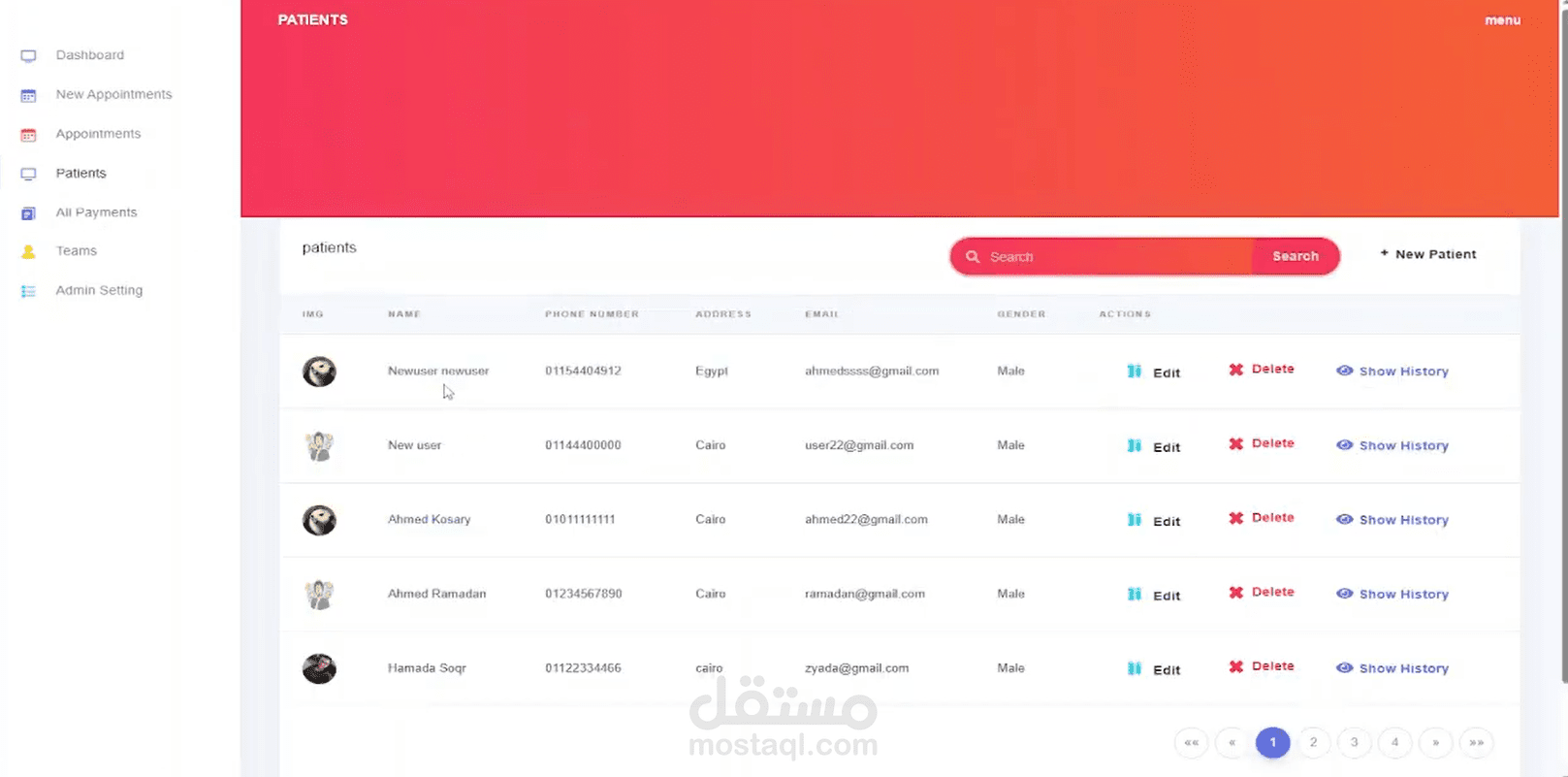Open the Dashboard menu item

pos(90,55)
